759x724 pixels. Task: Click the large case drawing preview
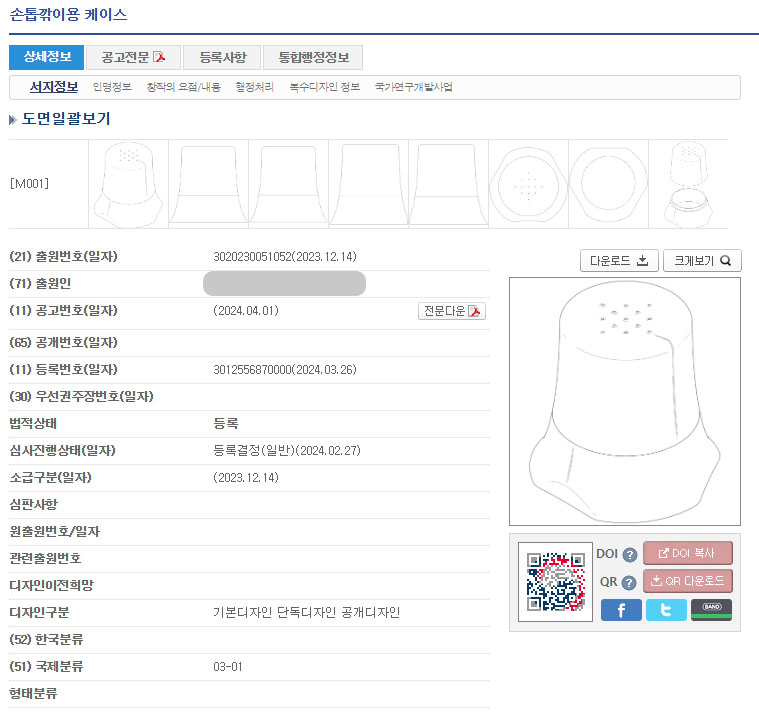(624, 401)
